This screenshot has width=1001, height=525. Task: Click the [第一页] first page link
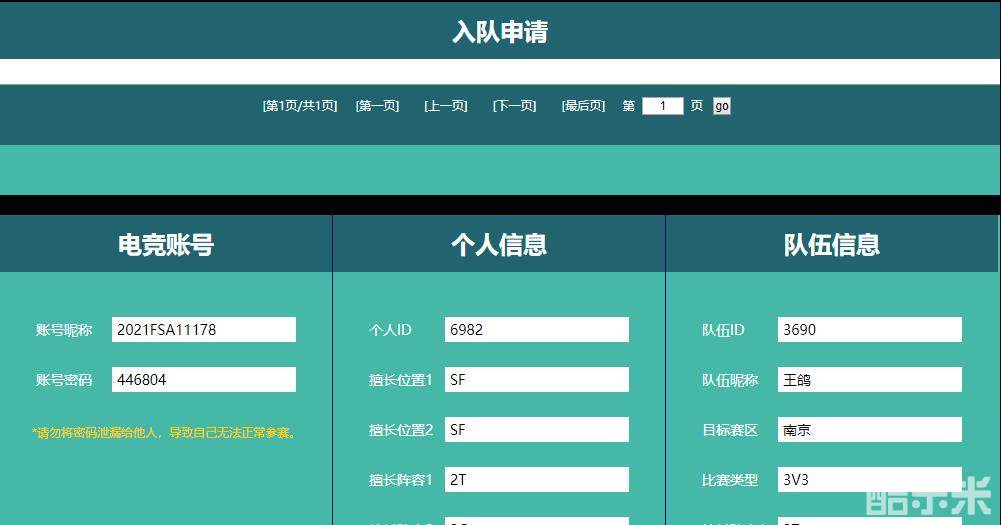377,106
